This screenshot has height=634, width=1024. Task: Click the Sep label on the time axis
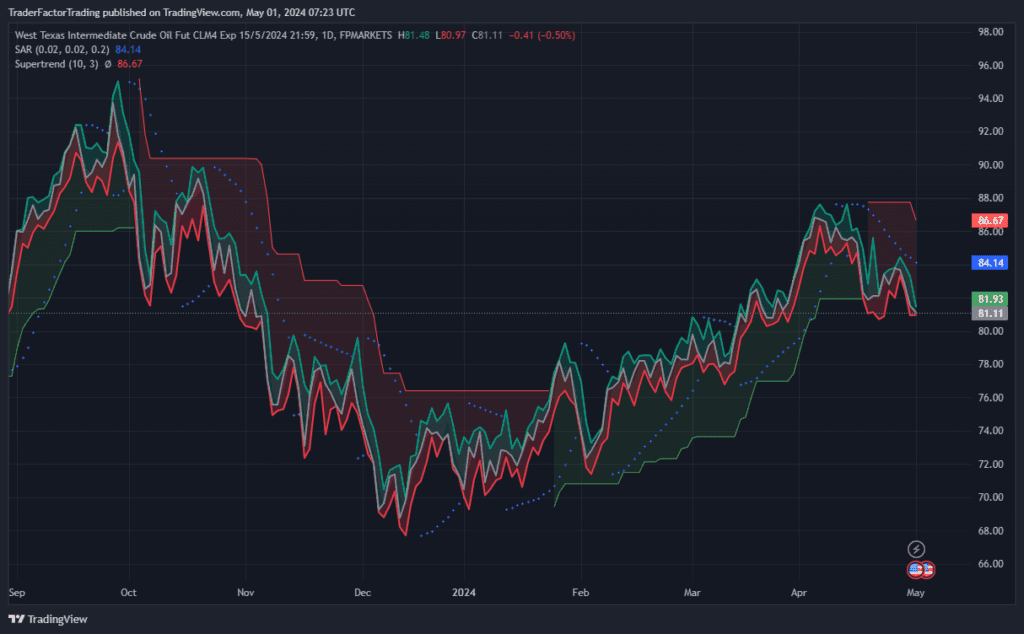point(17,593)
